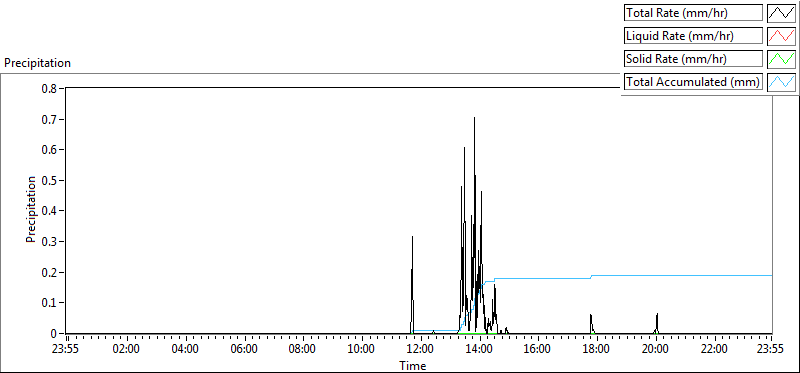Click the 0.8 y-axis maximum value
800x373 pixels.
coord(48,88)
